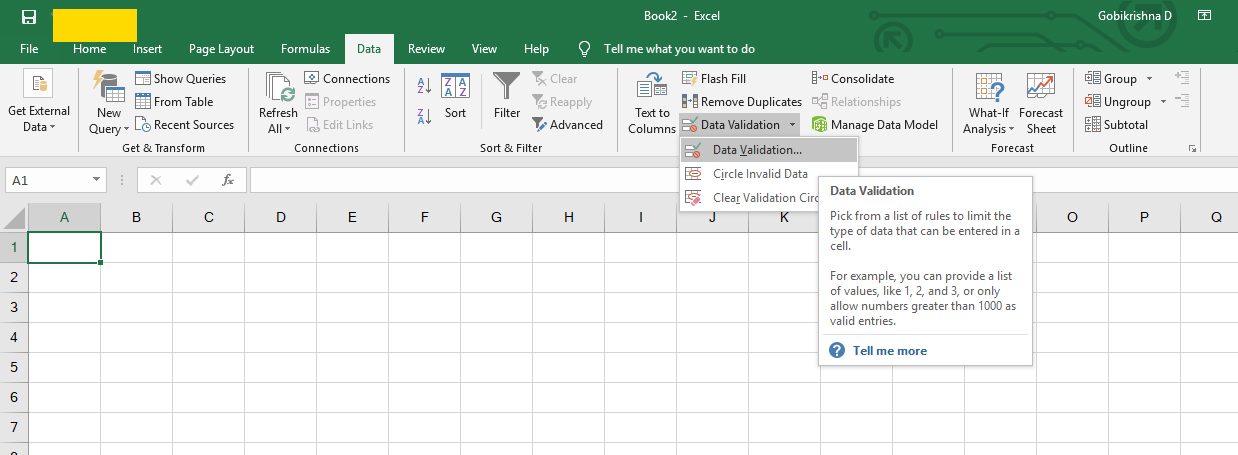1238x455 pixels.
Task: Open What-If Analysis dropdown
Action: tap(989, 104)
